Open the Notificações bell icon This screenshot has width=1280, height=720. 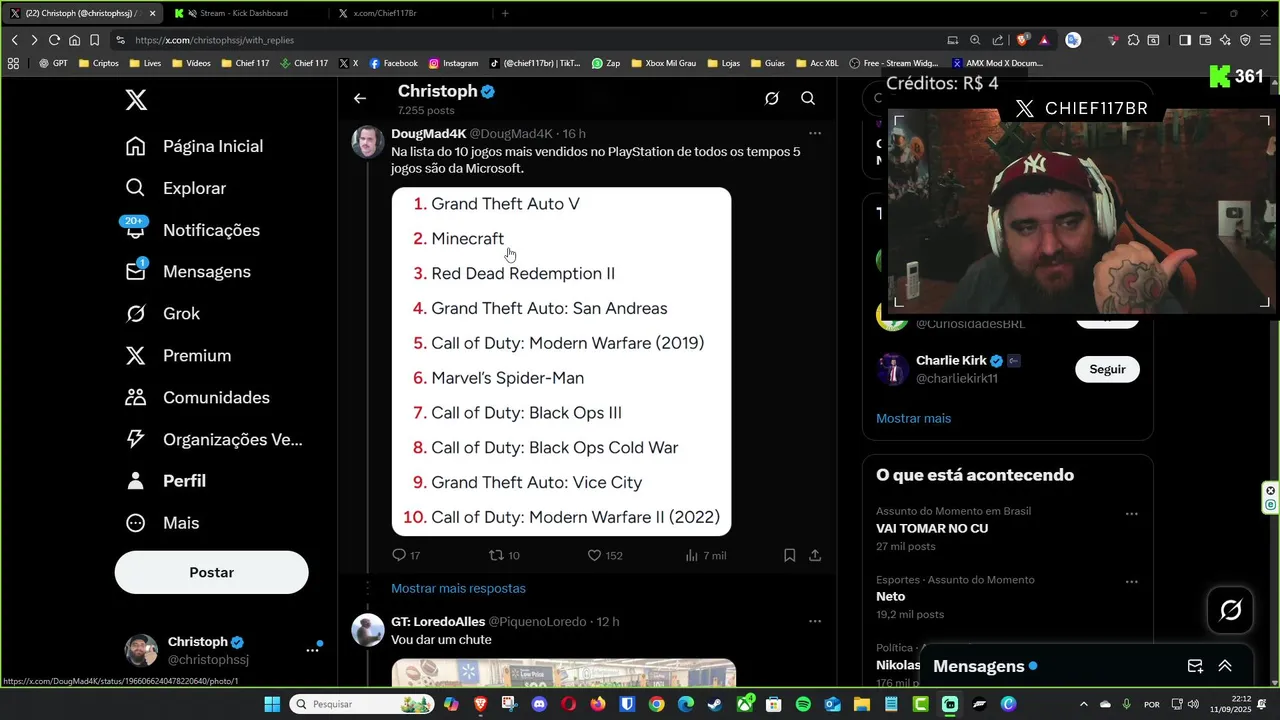coord(136,230)
